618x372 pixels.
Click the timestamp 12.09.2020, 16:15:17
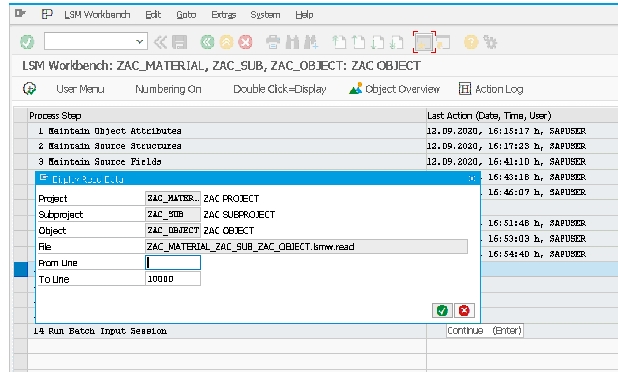(507, 131)
